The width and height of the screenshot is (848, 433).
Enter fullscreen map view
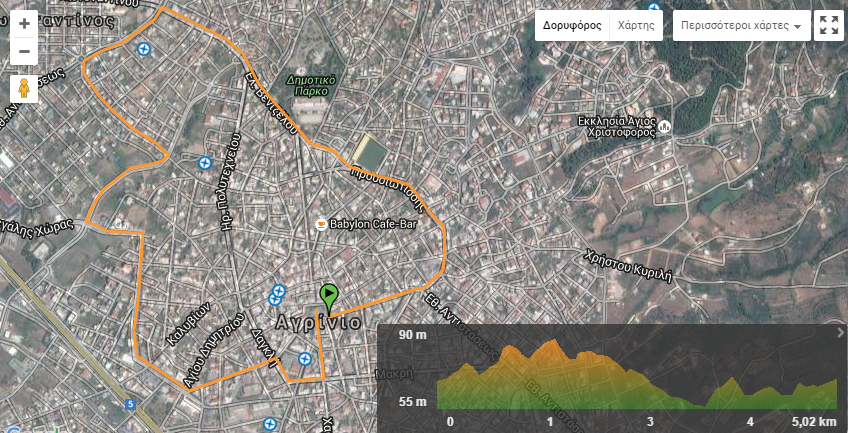click(828, 25)
